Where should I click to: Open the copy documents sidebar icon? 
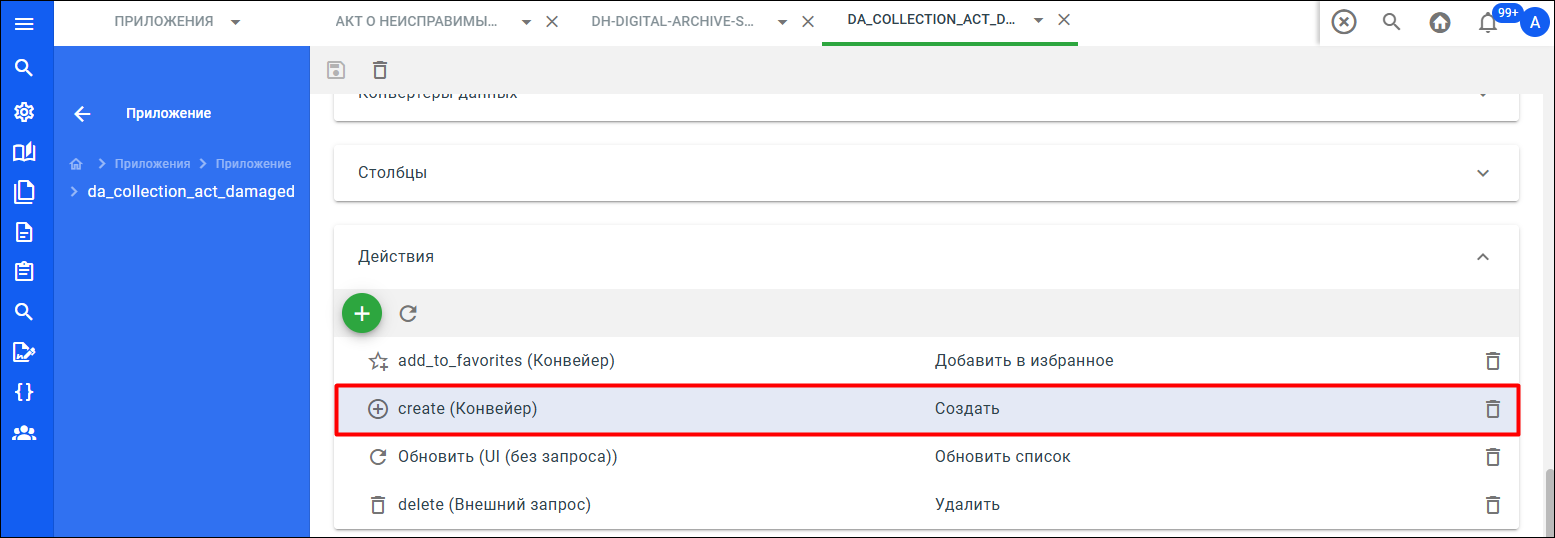tap(24, 192)
